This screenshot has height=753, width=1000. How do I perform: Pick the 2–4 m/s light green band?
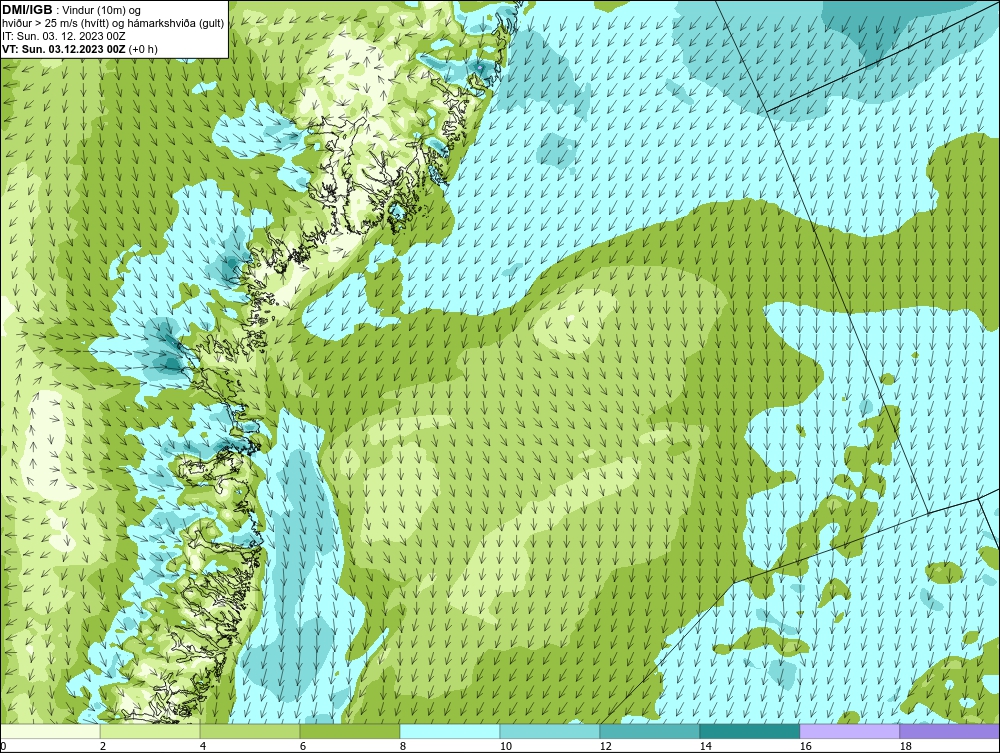150,731
